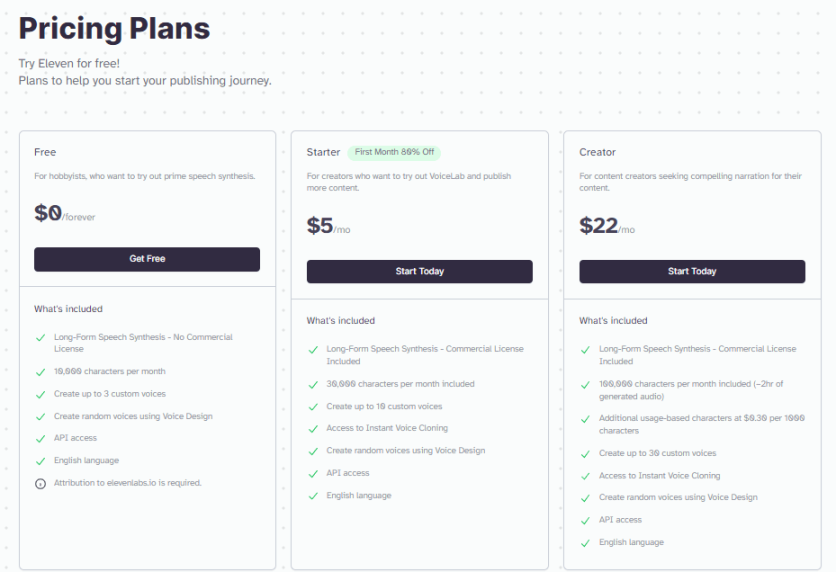Click the Starter plan title
The width and height of the screenshot is (836, 572).
(323, 152)
